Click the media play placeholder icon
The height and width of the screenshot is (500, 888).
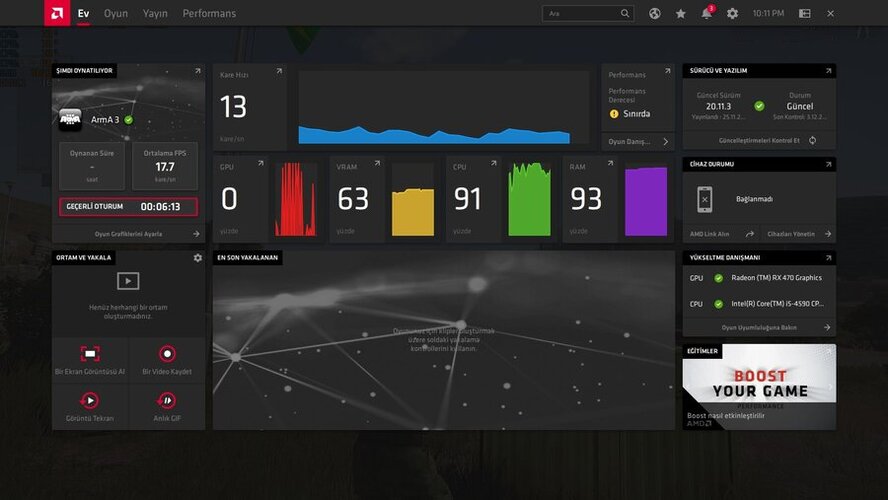coord(128,281)
